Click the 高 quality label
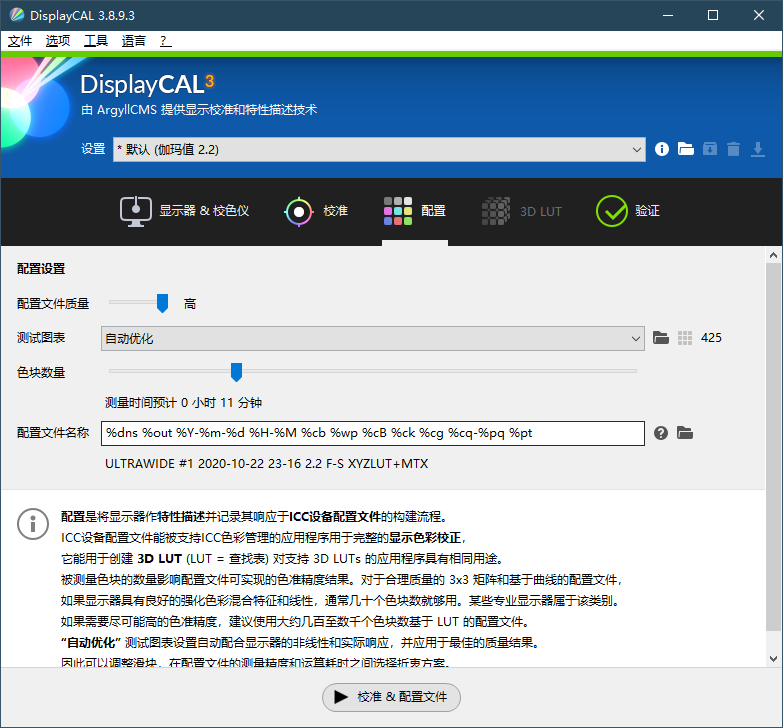783x728 pixels. [190, 304]
